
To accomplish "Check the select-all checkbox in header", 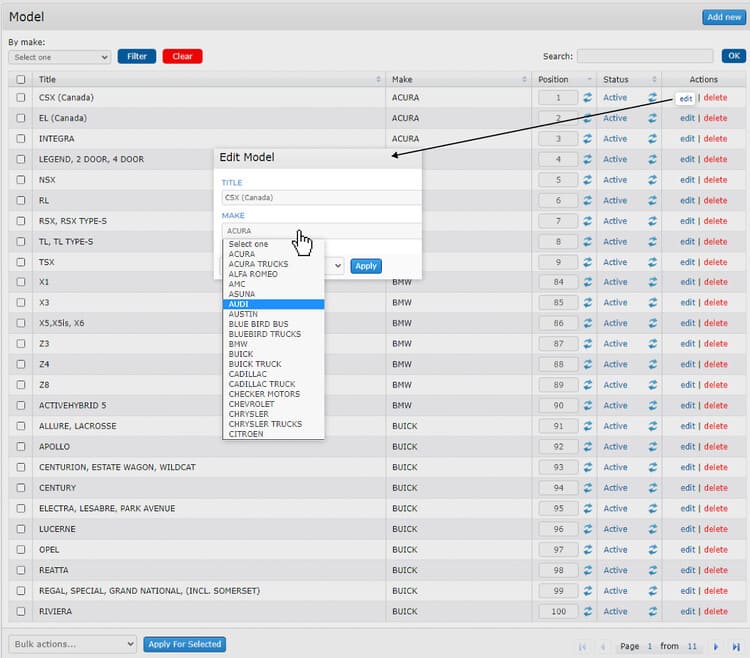I will tap(21, 79).
